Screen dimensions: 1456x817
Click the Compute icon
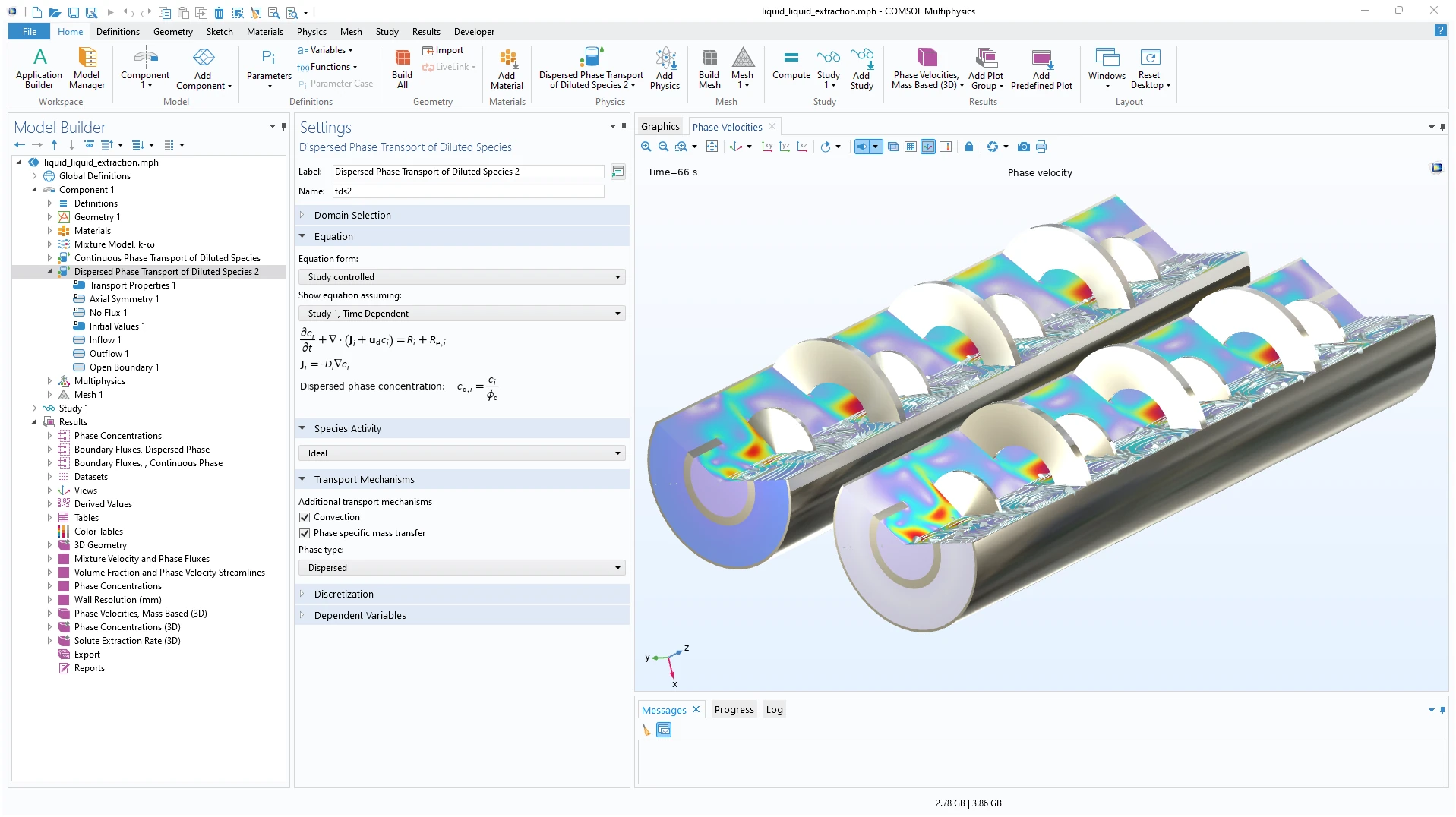point(791,64)
